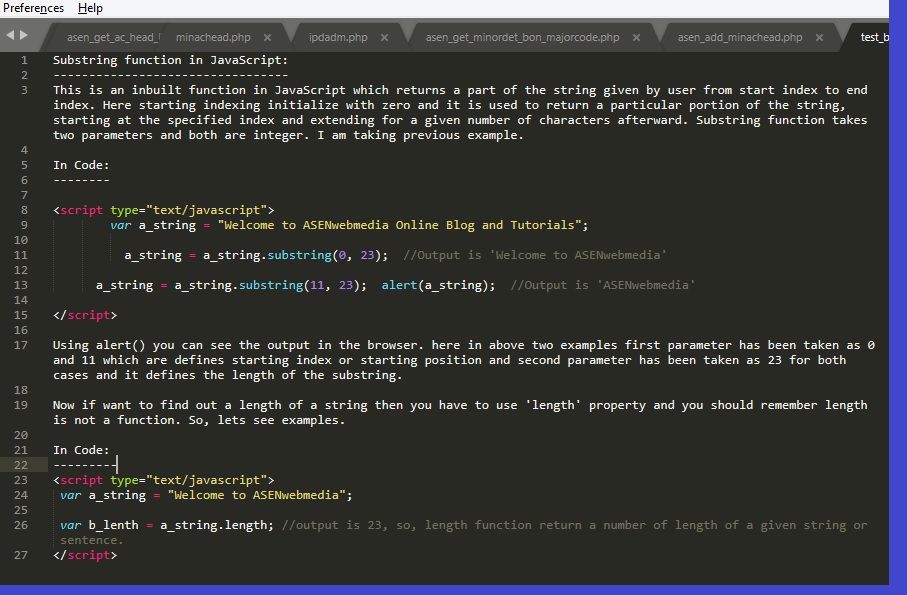Image resolution: width=907 pixels, height=595 pixels.
Task: Open the Preferences menu
Action: [x=34, y=8]
